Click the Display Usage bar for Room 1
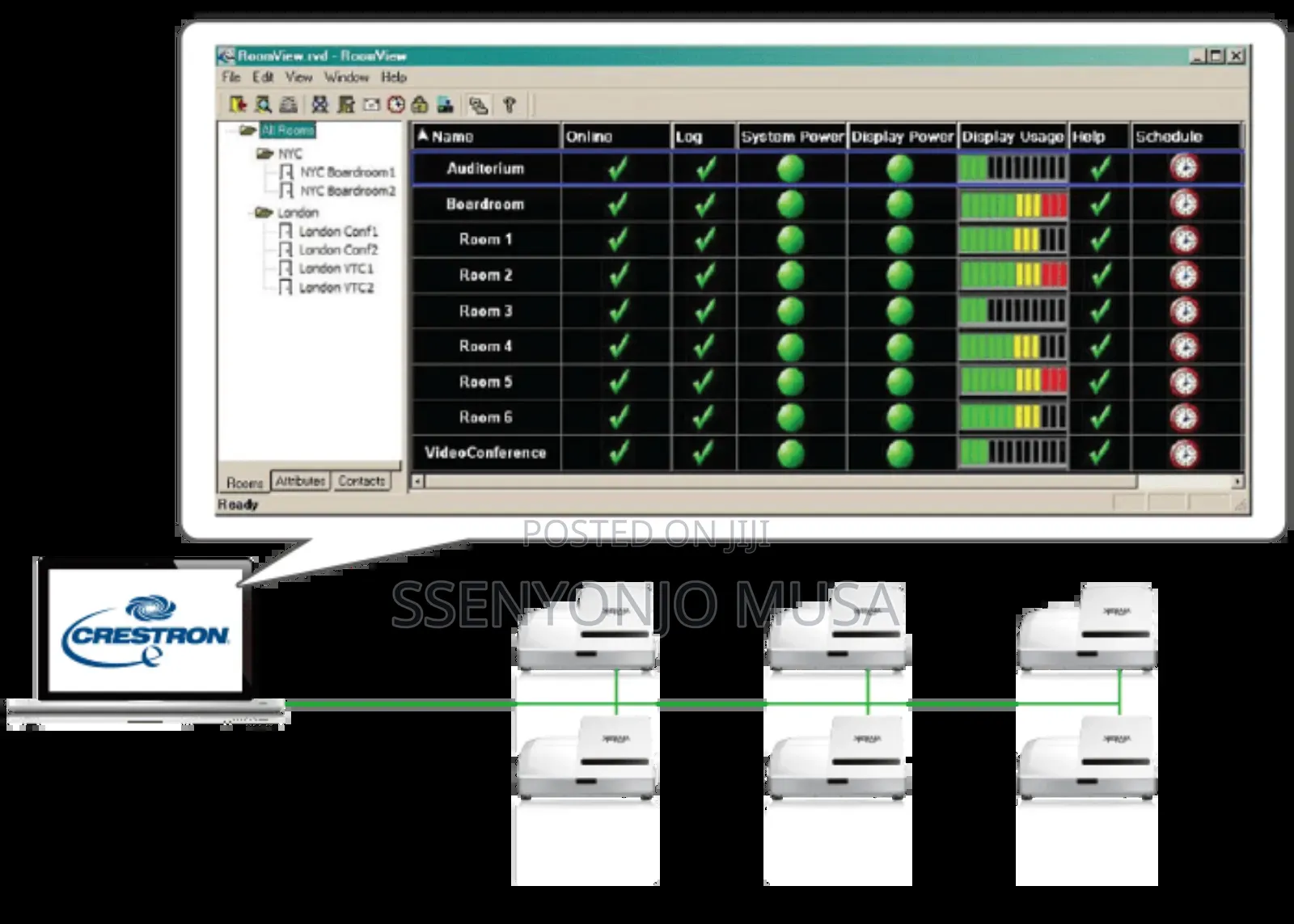 [x=1013, y=239]
